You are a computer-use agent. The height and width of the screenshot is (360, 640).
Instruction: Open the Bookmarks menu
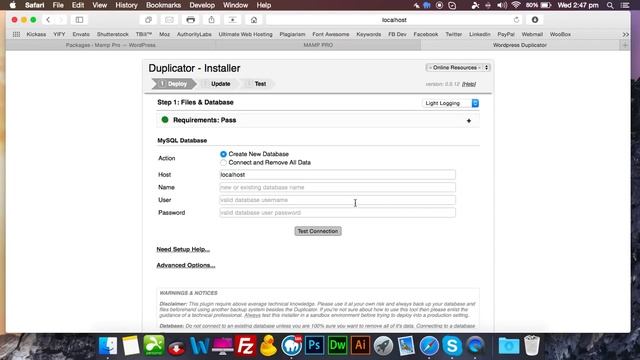click(x=163, y=5)
